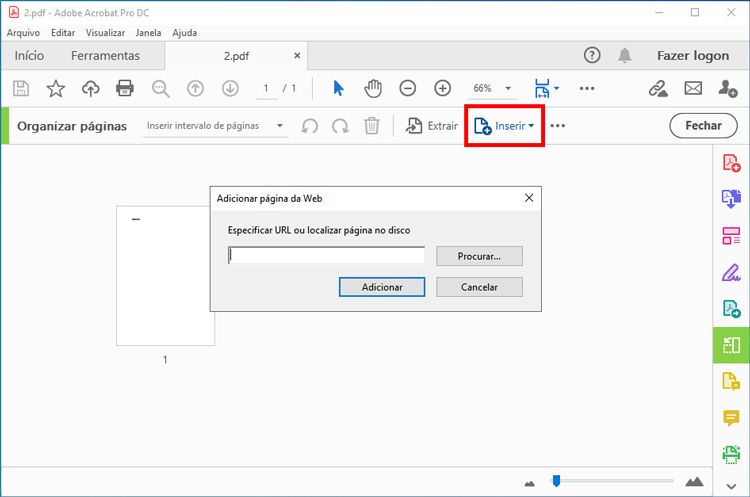Open the Arquivo menu

point(23,33)
